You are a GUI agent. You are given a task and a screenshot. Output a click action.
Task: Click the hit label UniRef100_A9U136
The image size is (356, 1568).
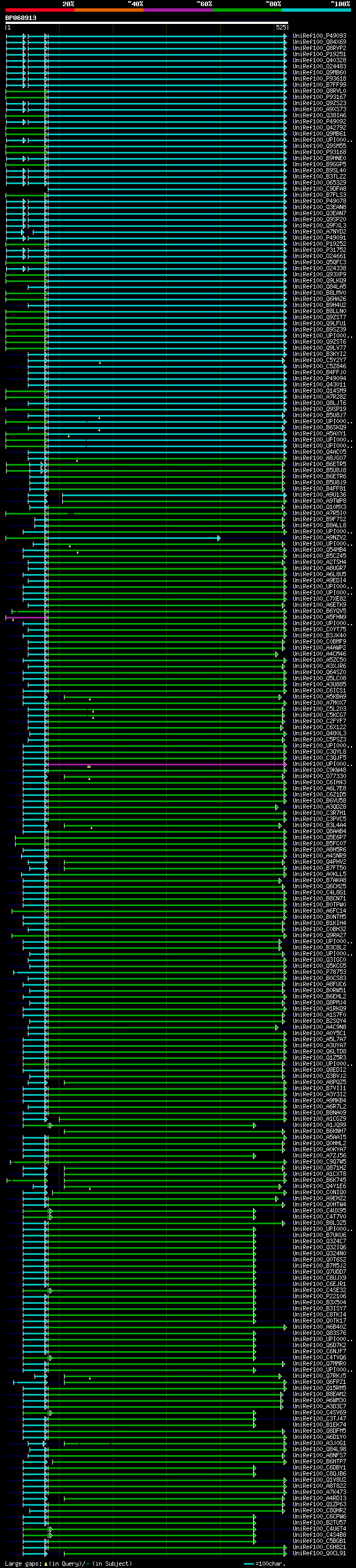point(319,495)
